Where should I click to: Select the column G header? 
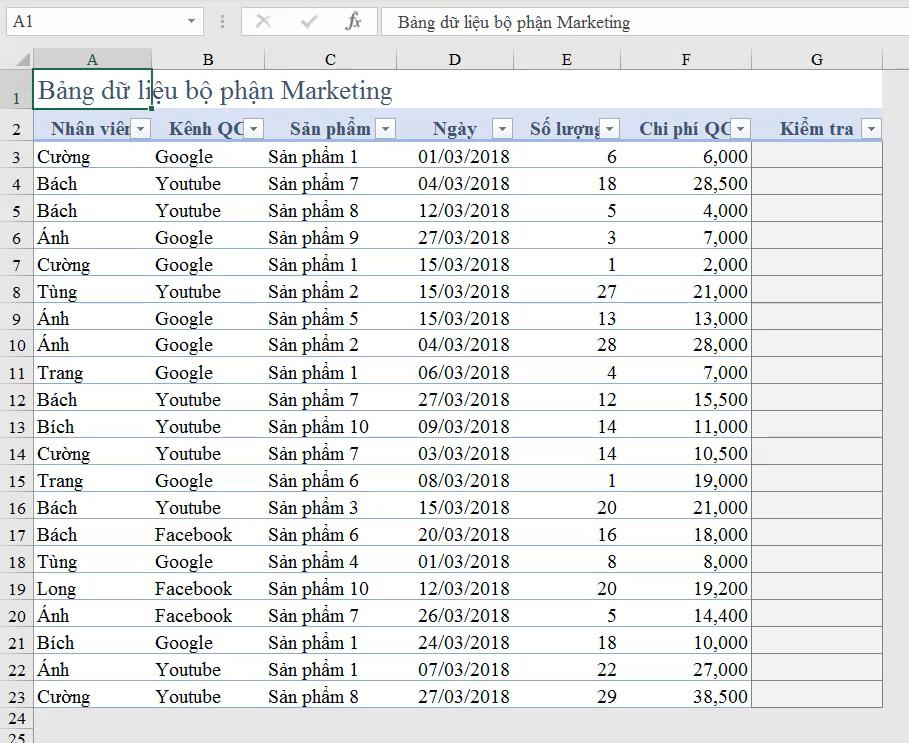click(816, 59)
